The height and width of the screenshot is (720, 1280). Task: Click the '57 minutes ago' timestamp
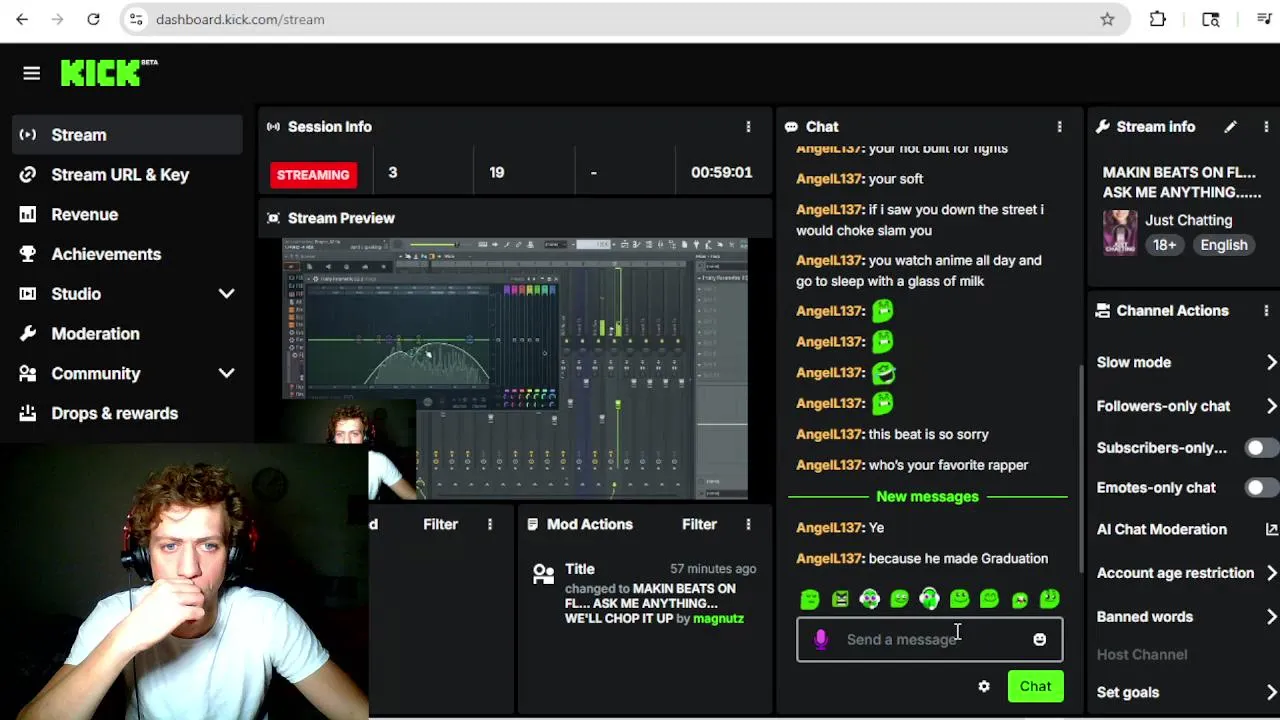coord(713,569)
